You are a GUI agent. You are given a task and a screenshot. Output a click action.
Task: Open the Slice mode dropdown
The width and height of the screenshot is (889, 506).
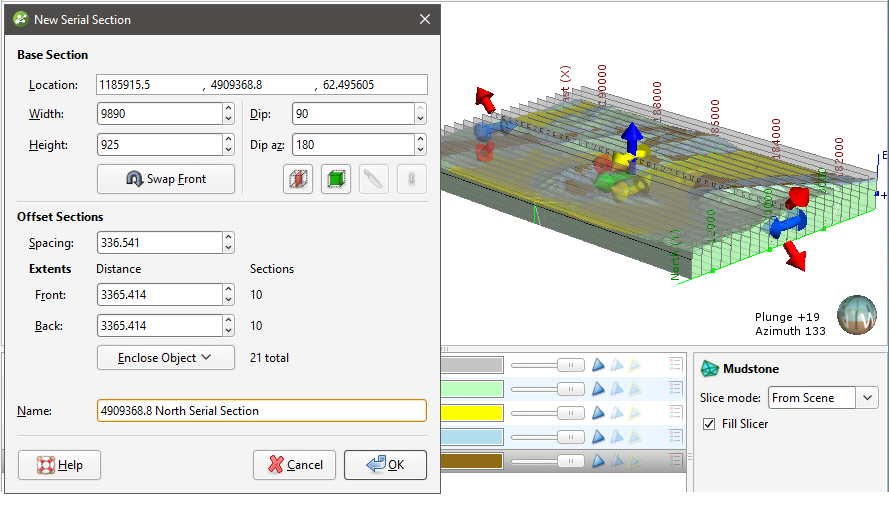click(x=822, y=397)
